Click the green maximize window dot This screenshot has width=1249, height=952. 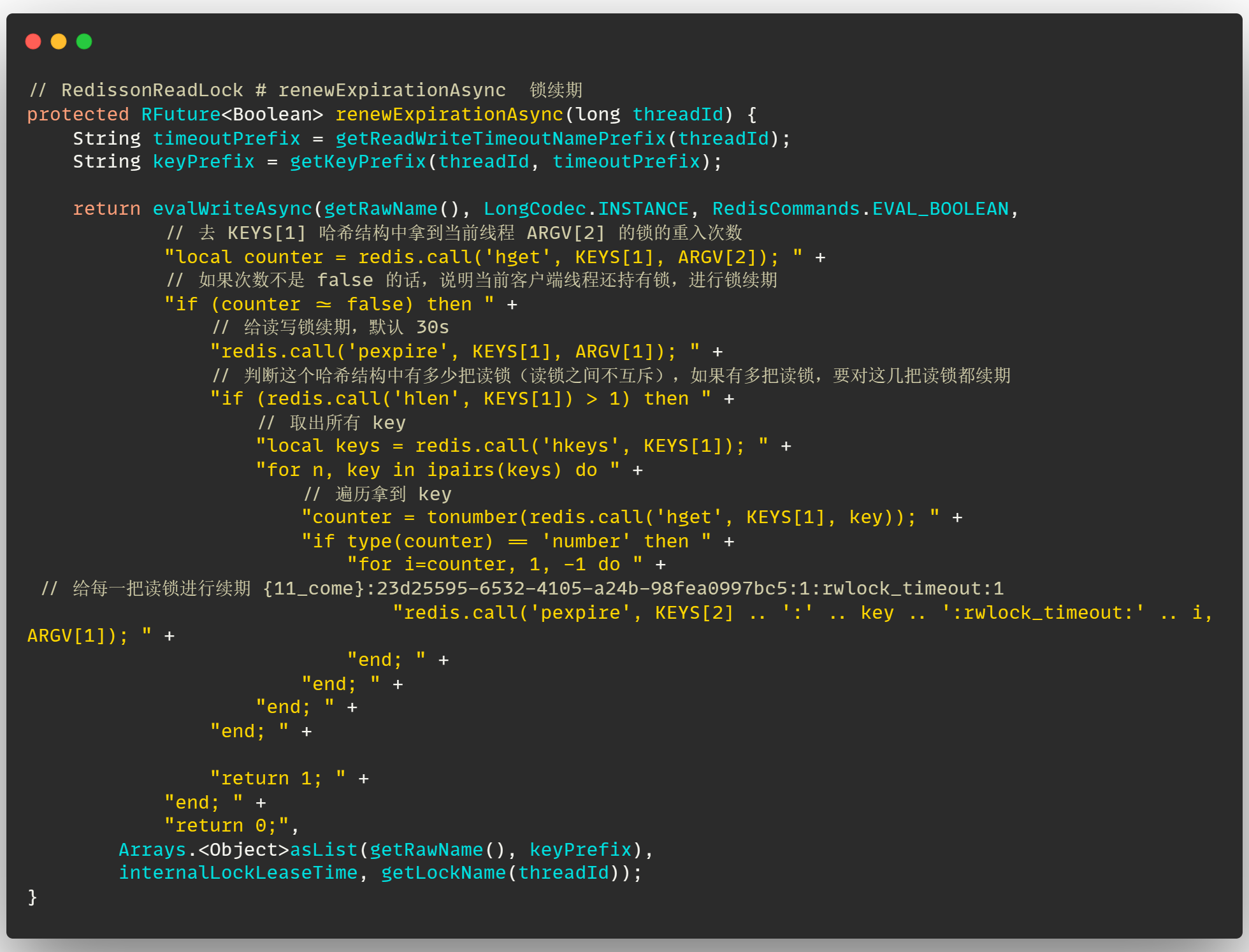84,42
